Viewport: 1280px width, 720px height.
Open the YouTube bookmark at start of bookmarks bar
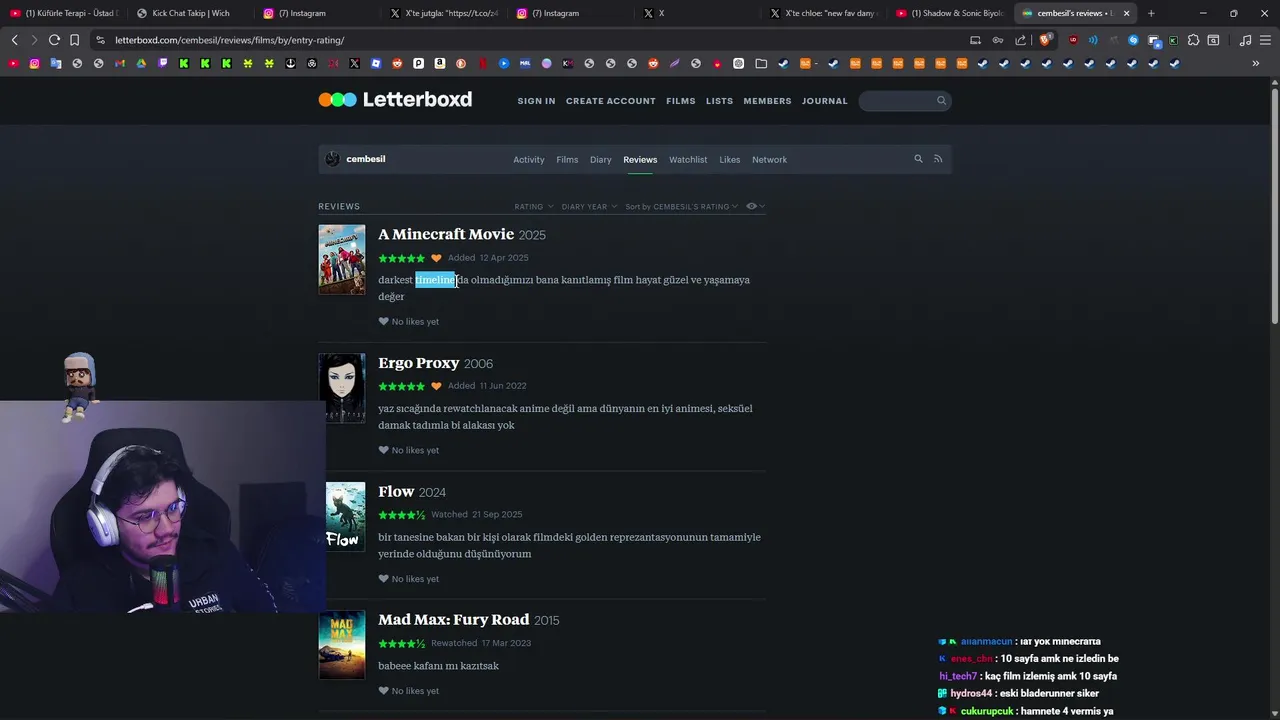13,63
